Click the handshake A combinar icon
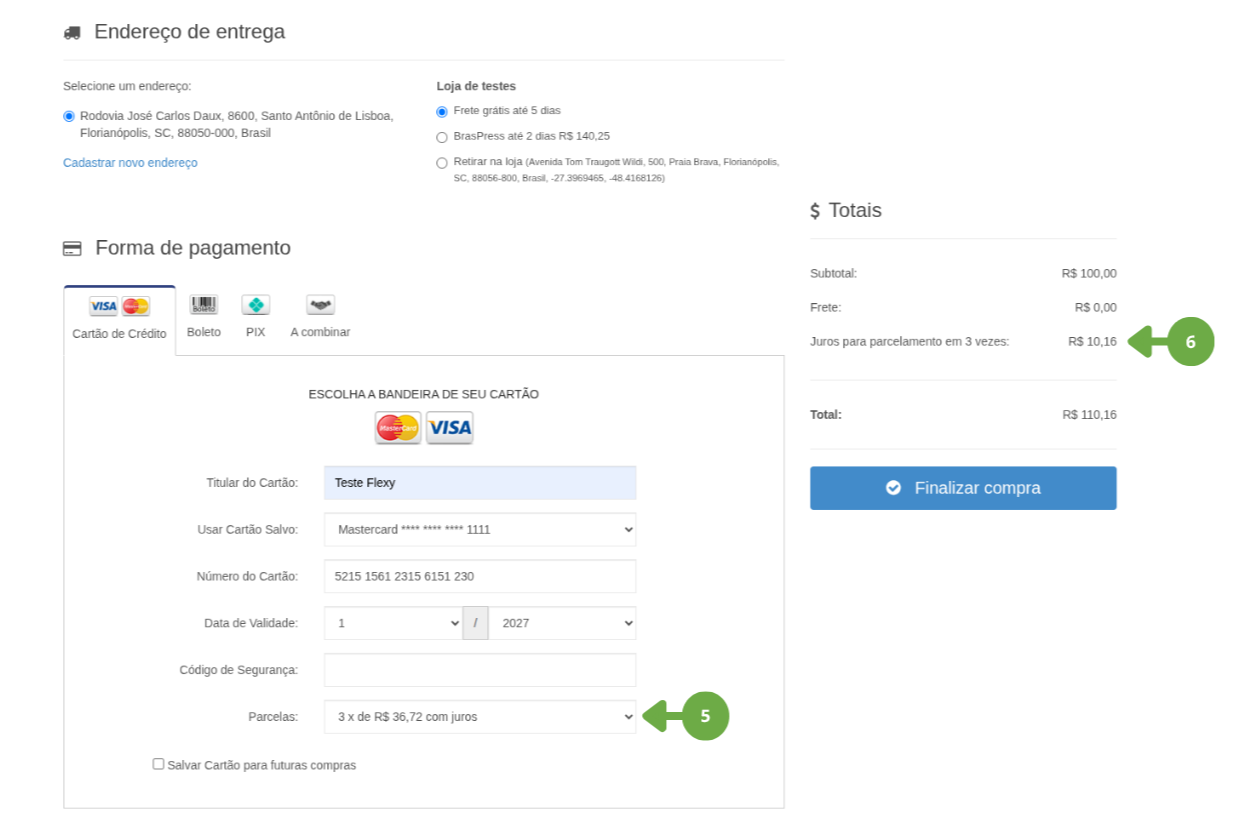Screen dimensions: 1253x814 [320, 305]
